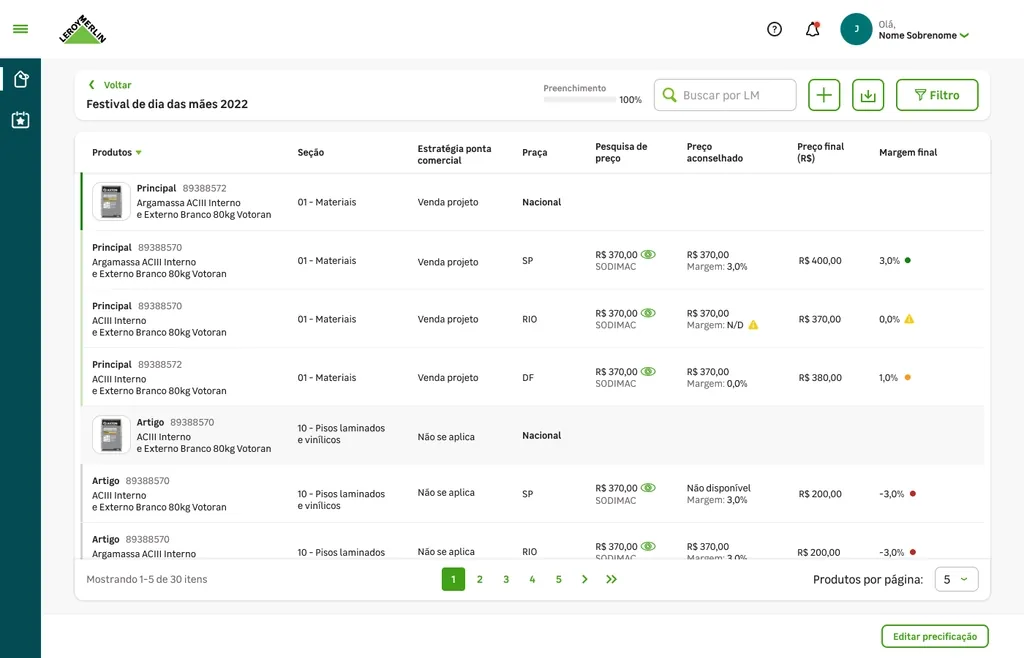
Task: Click the Principal Nacional product thumbnail
Action: click(111, 202)
